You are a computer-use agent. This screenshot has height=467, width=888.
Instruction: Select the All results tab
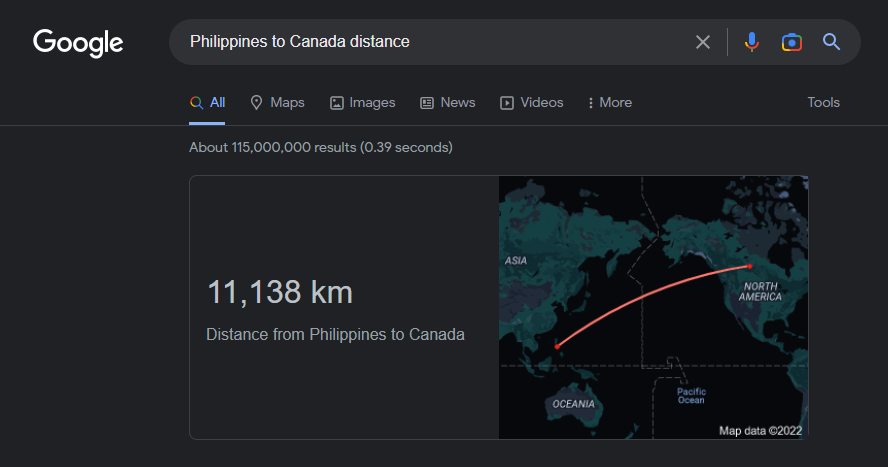(207, 102)
